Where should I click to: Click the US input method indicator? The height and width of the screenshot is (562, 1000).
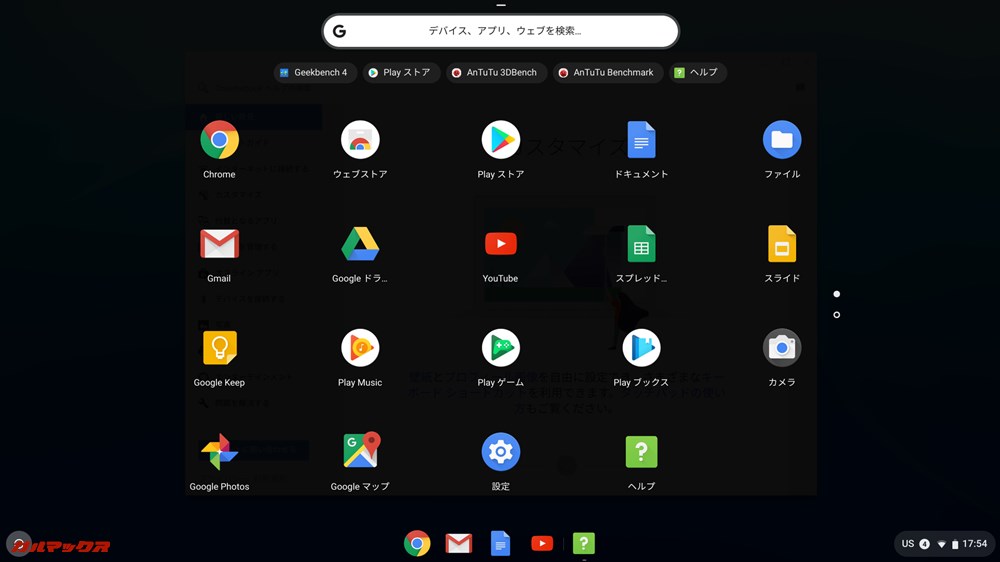[x=908, y=544]
